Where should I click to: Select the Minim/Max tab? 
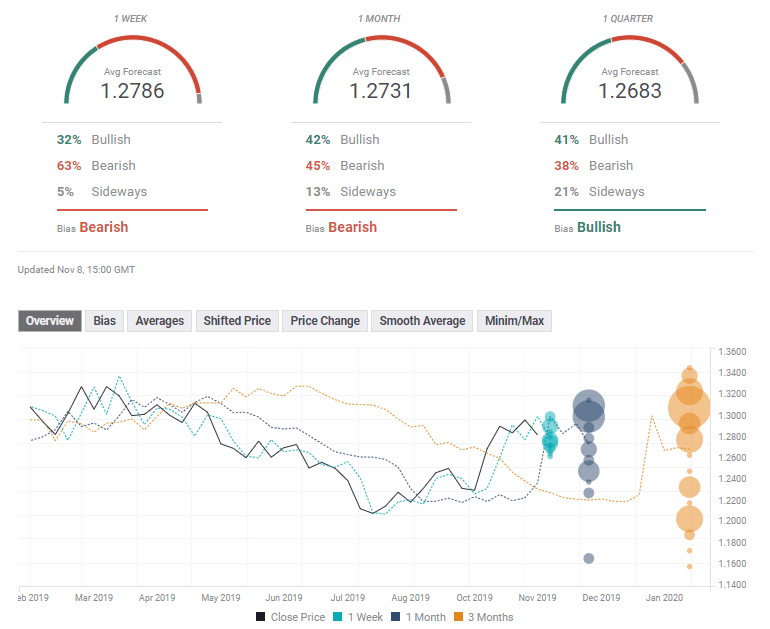pos(514,321)
